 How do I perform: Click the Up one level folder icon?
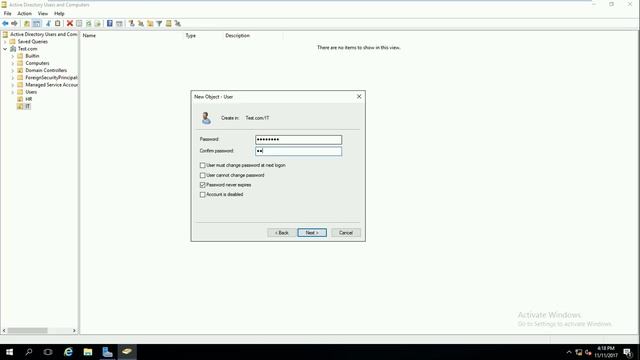point(27,24)
